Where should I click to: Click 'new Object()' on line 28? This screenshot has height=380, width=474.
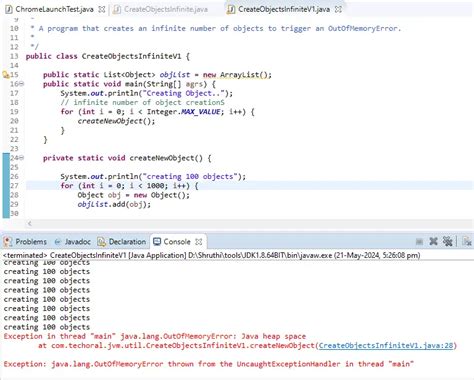pos(161,195)
